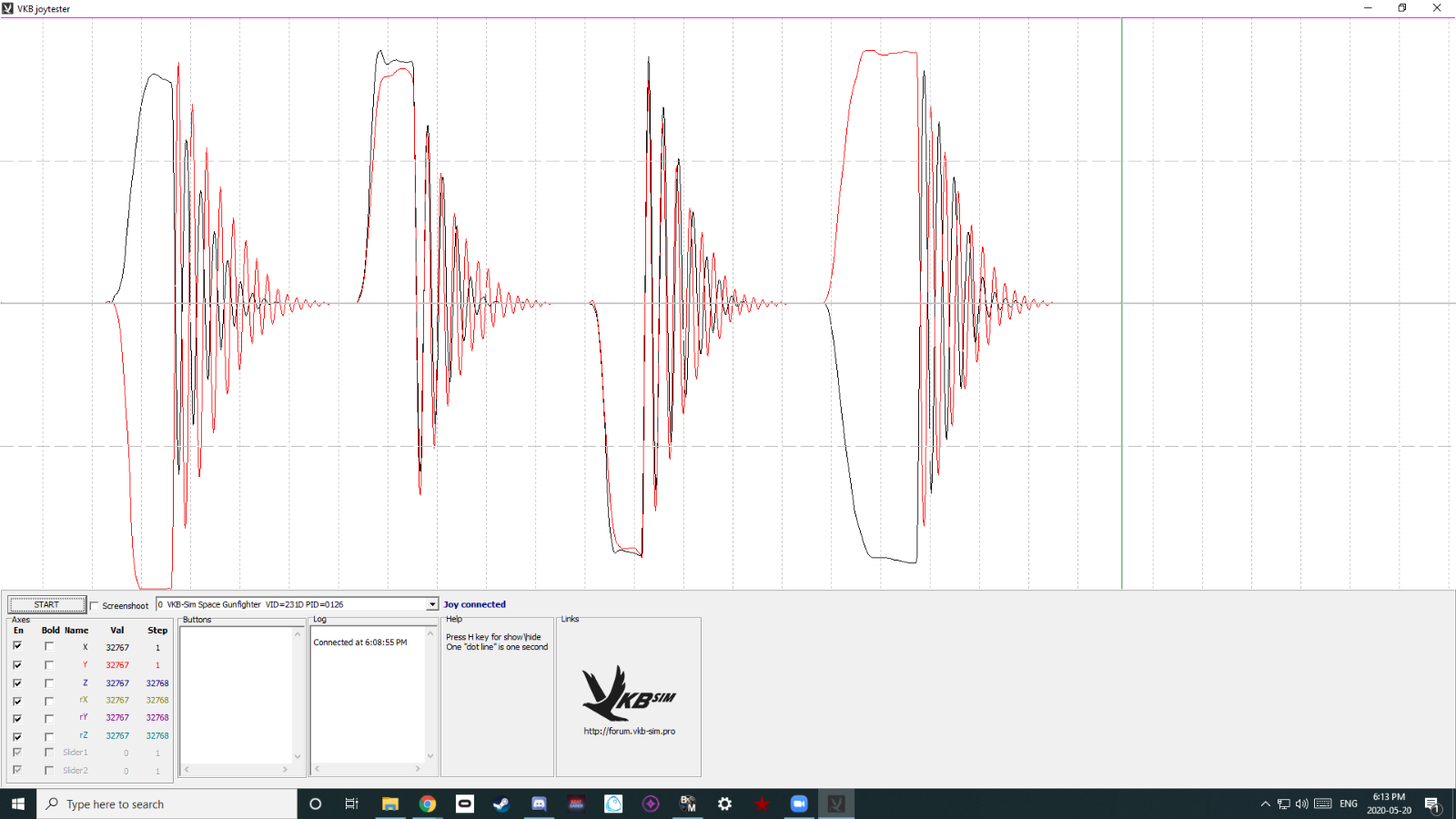Click the VKB joytester taskbar icon

coord(836,804)
